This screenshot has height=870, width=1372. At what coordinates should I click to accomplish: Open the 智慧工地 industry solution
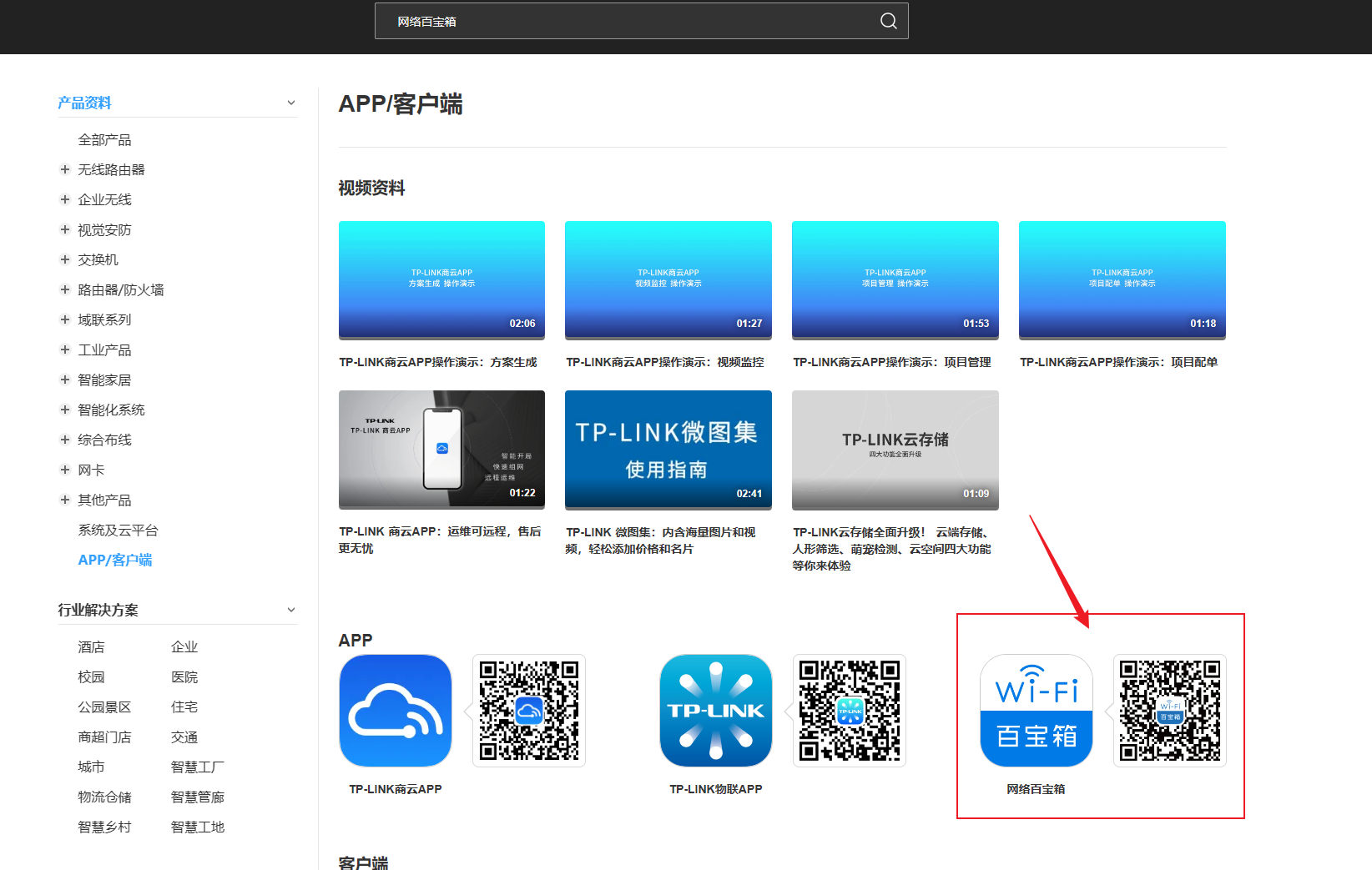coord(198,827)
